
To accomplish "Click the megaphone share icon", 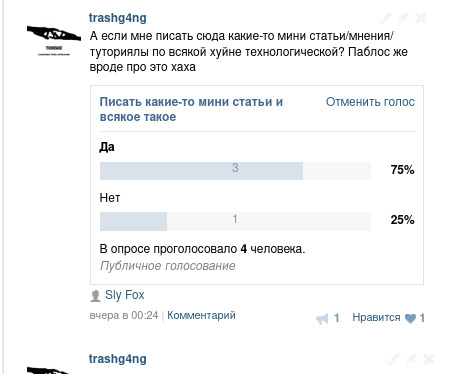I will point(322,319).
